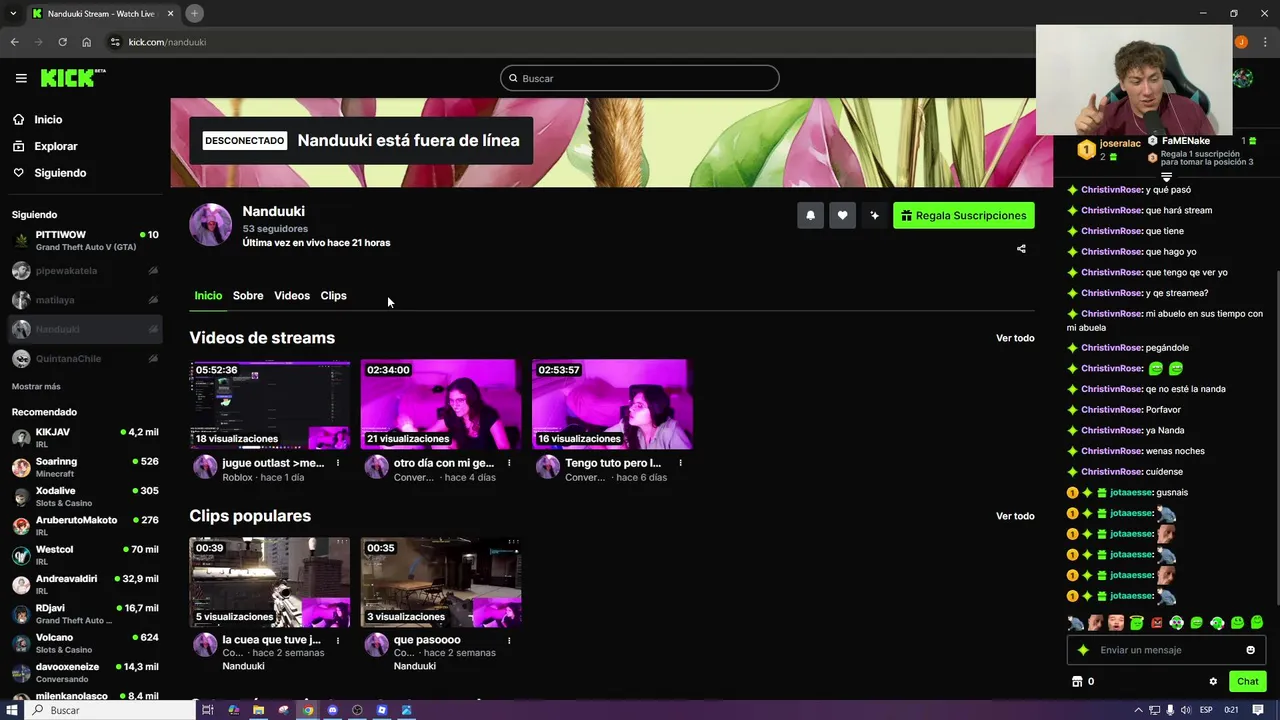Open Explorar in the sidebar
The height and width of the screenshot is (720, 1280).
(x=55, y=146)
